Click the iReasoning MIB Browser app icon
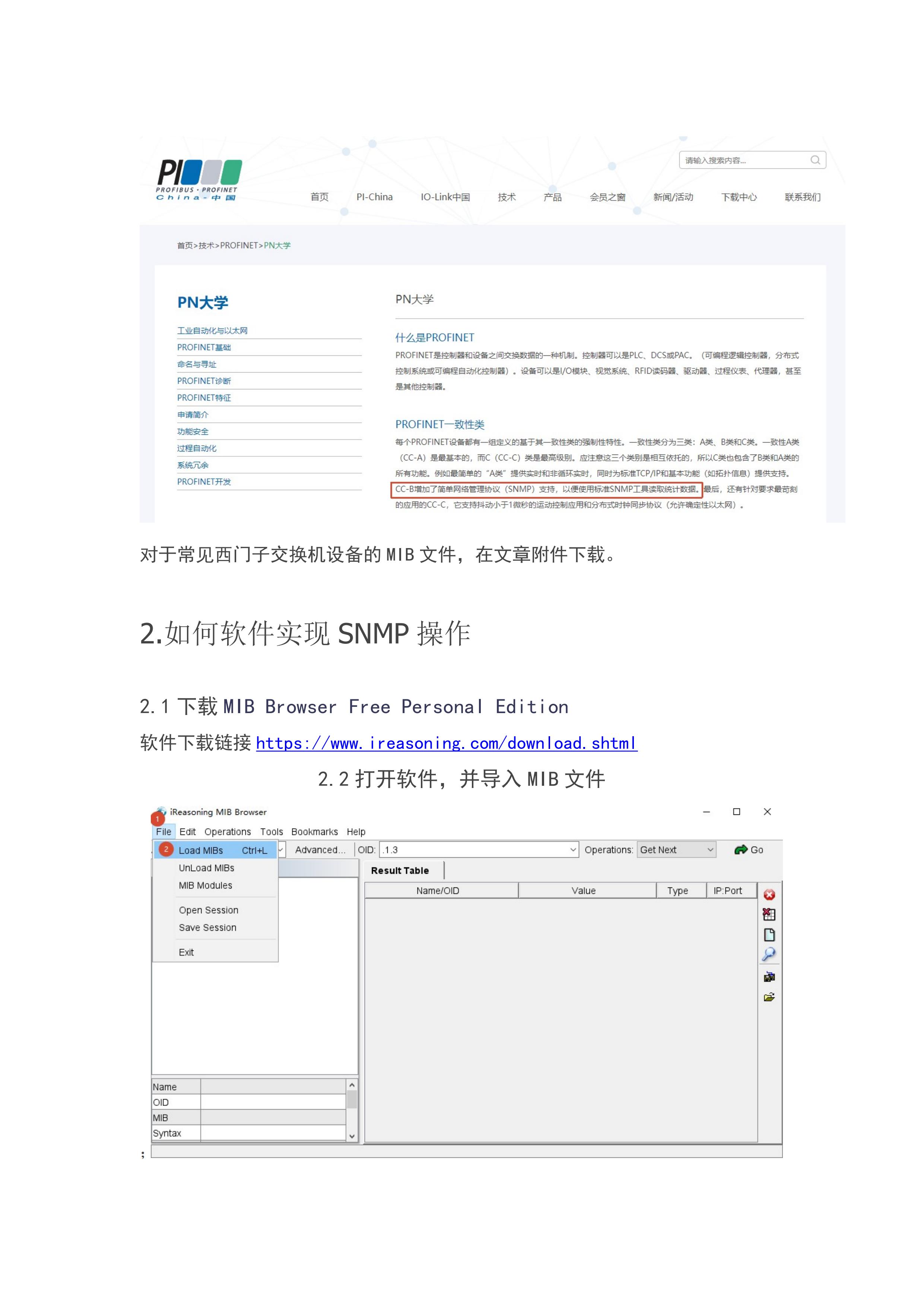Image resolution: width=924 pixels, height=1307 pixels. coord(162,811)
